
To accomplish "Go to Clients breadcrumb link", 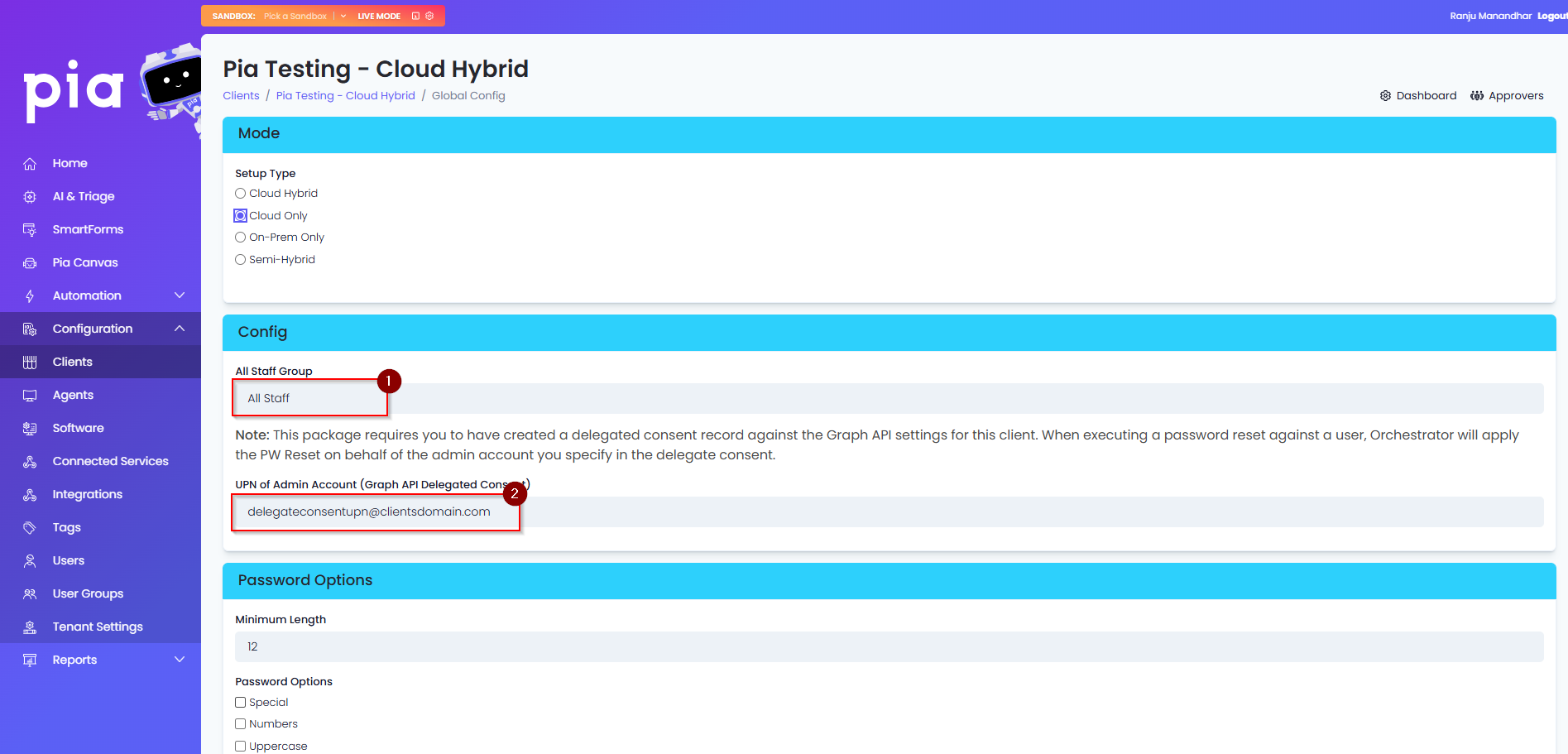I will (241, 96).
